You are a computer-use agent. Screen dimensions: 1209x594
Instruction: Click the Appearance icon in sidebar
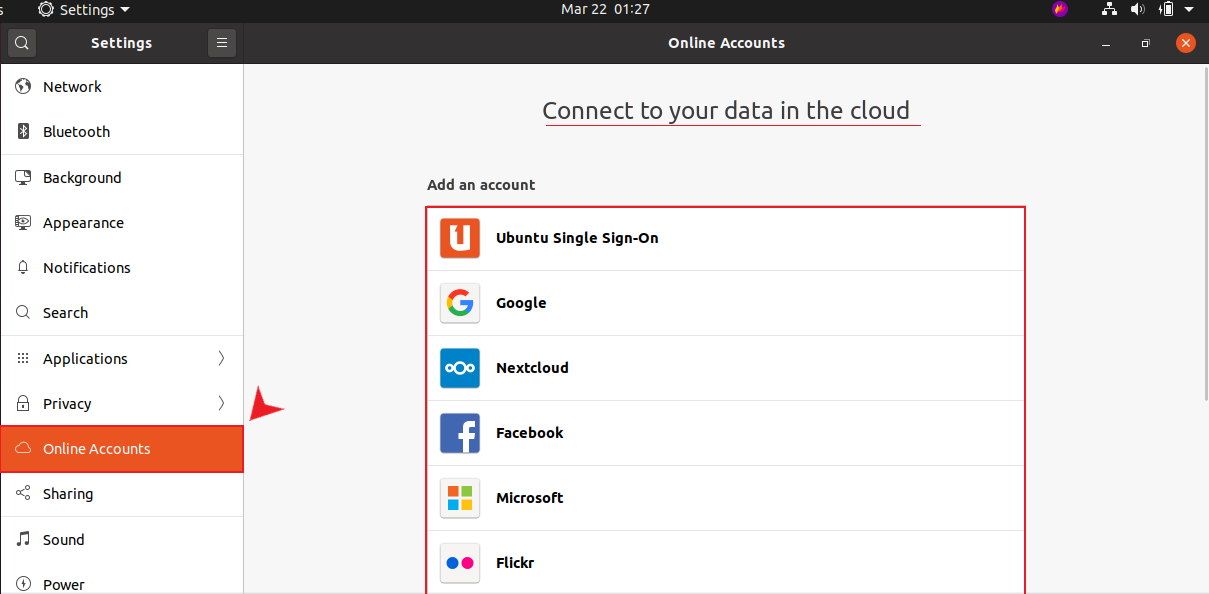point(23,222)
